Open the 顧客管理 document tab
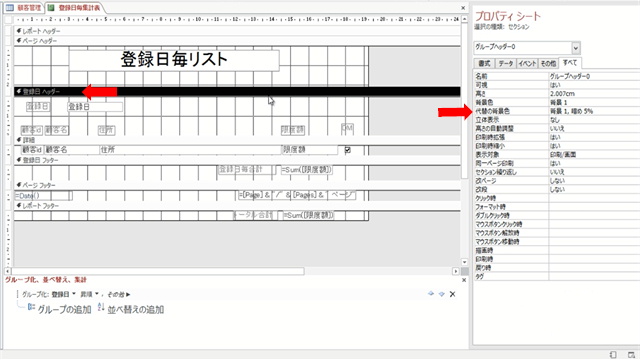The width and height of the screenshot is (640, 360). [x=24, y=8]
